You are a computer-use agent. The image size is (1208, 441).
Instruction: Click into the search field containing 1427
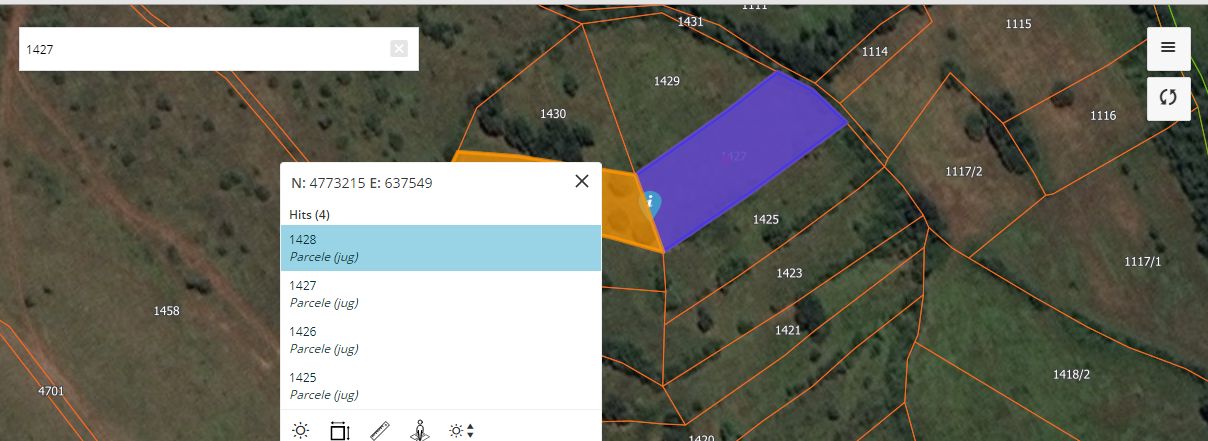[x=200, y=49]
